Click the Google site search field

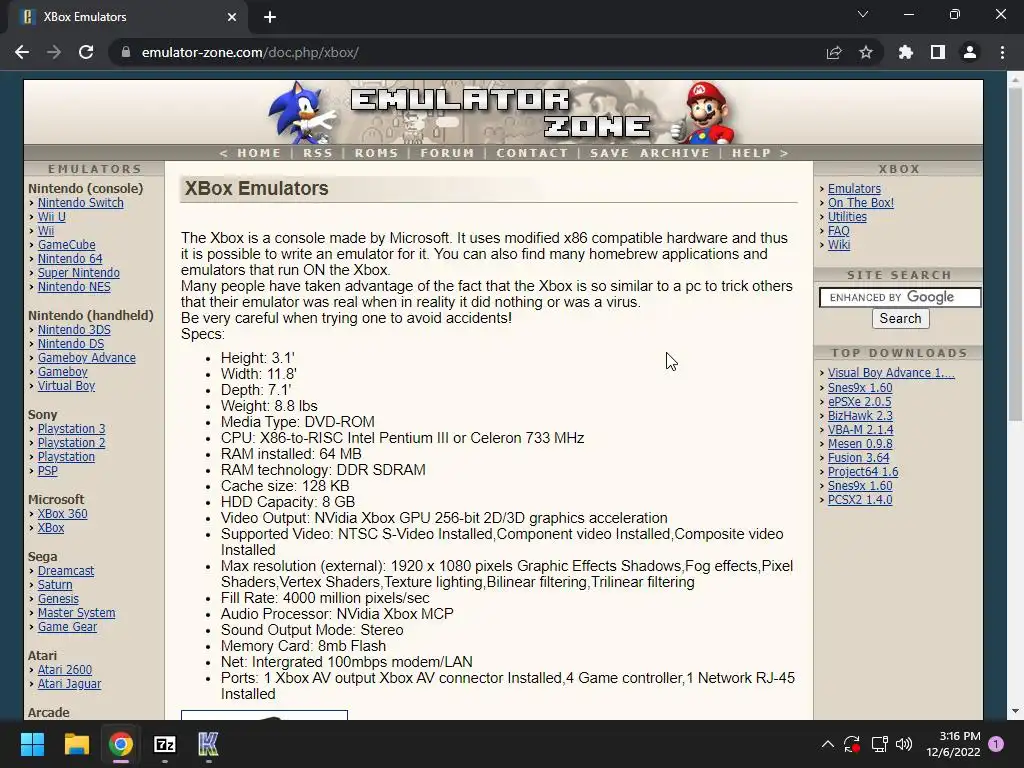click(x=900, y=297)
